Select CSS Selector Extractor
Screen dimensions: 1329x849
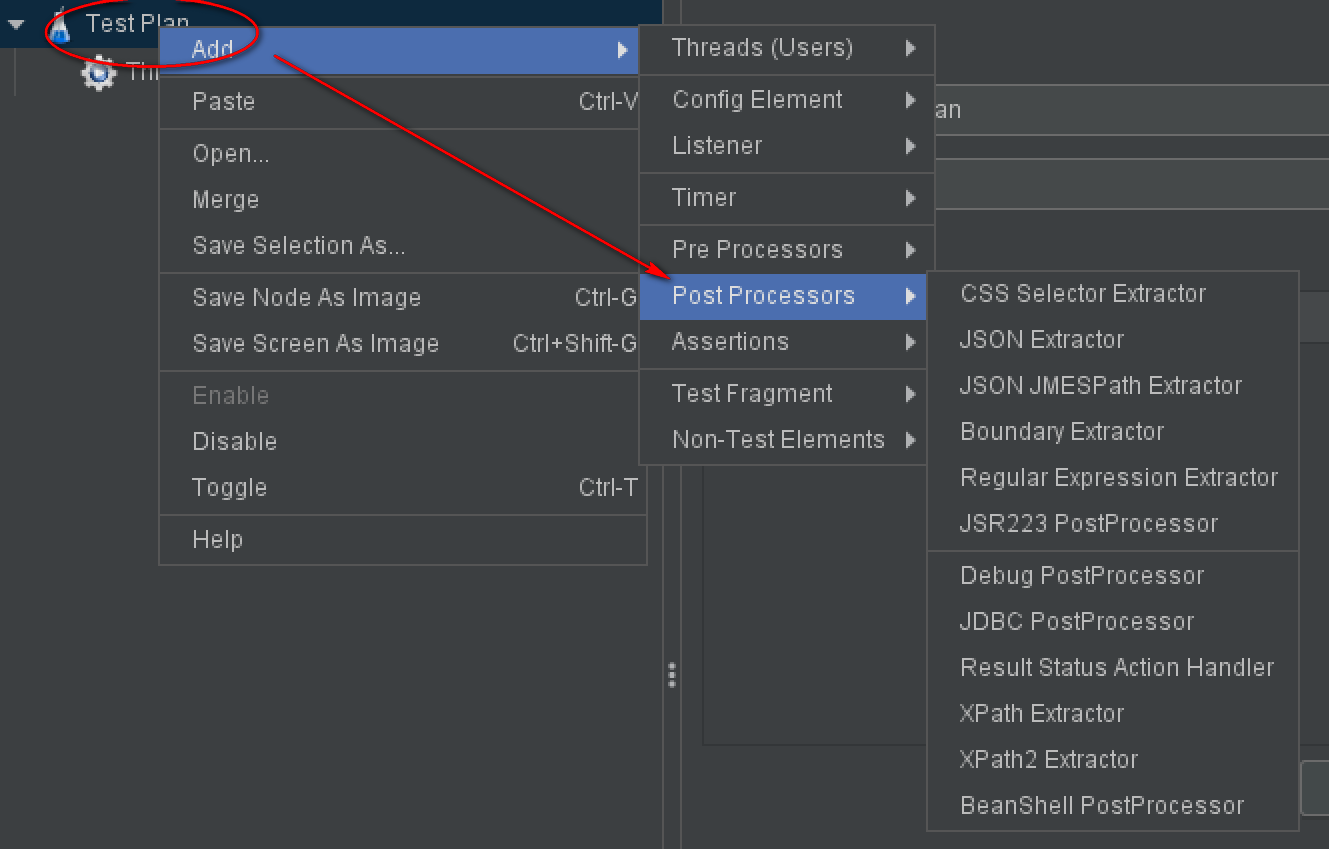click(1083, 294)
